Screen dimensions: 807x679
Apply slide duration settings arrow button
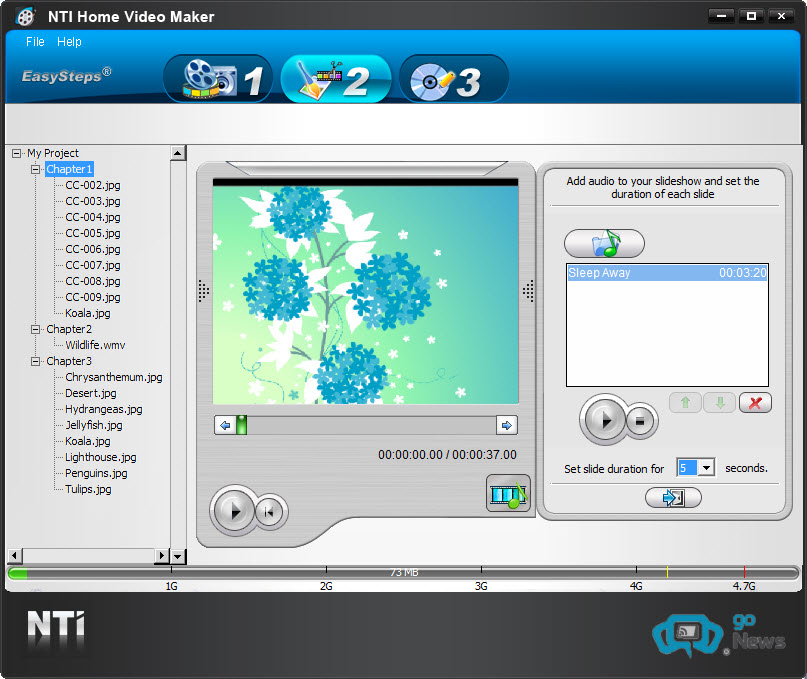(x=673, y=497)
